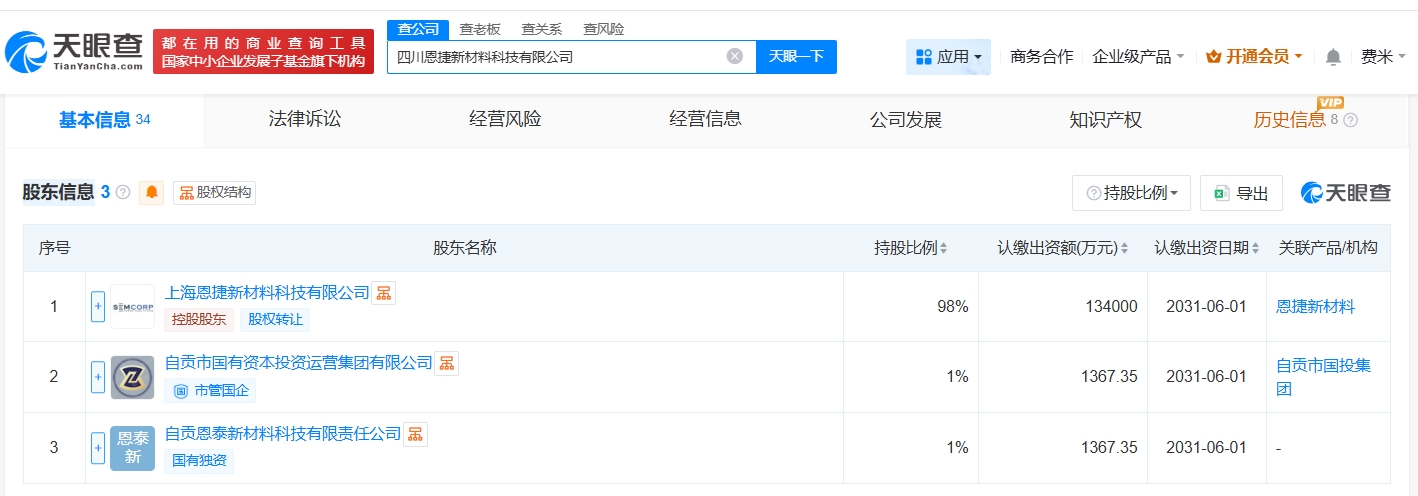Image resolution: width=1418 pixels, height=496 pixels.
Task: Open Z logo of second shareholder
Action: point(132,377)
